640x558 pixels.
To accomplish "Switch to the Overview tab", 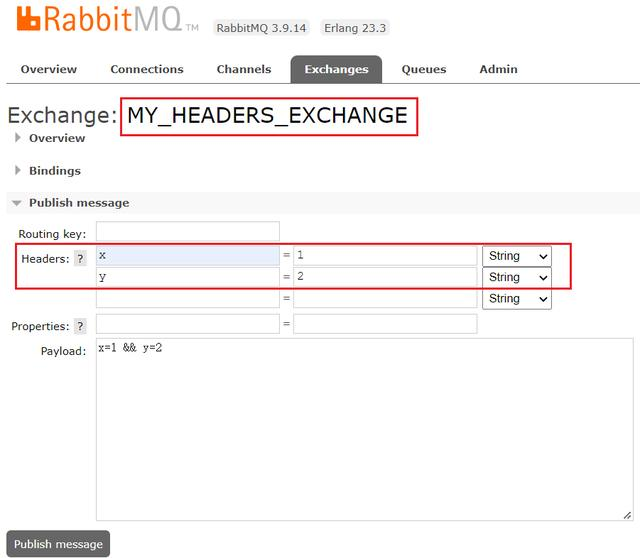I will (49, 69).
